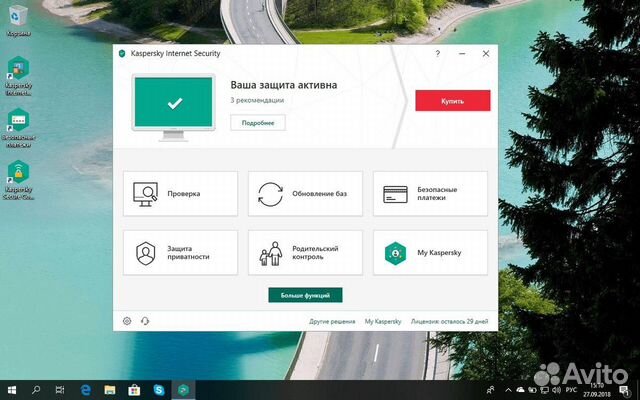
Task: Click the privacy shield person icon
Action: (x=146, y=253)
